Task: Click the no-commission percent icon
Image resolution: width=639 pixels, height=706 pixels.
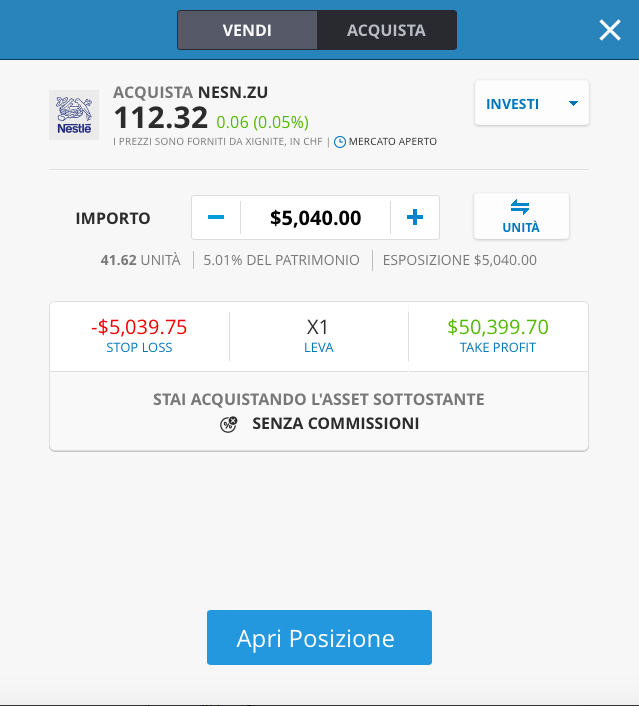Action: pos(228,424)
